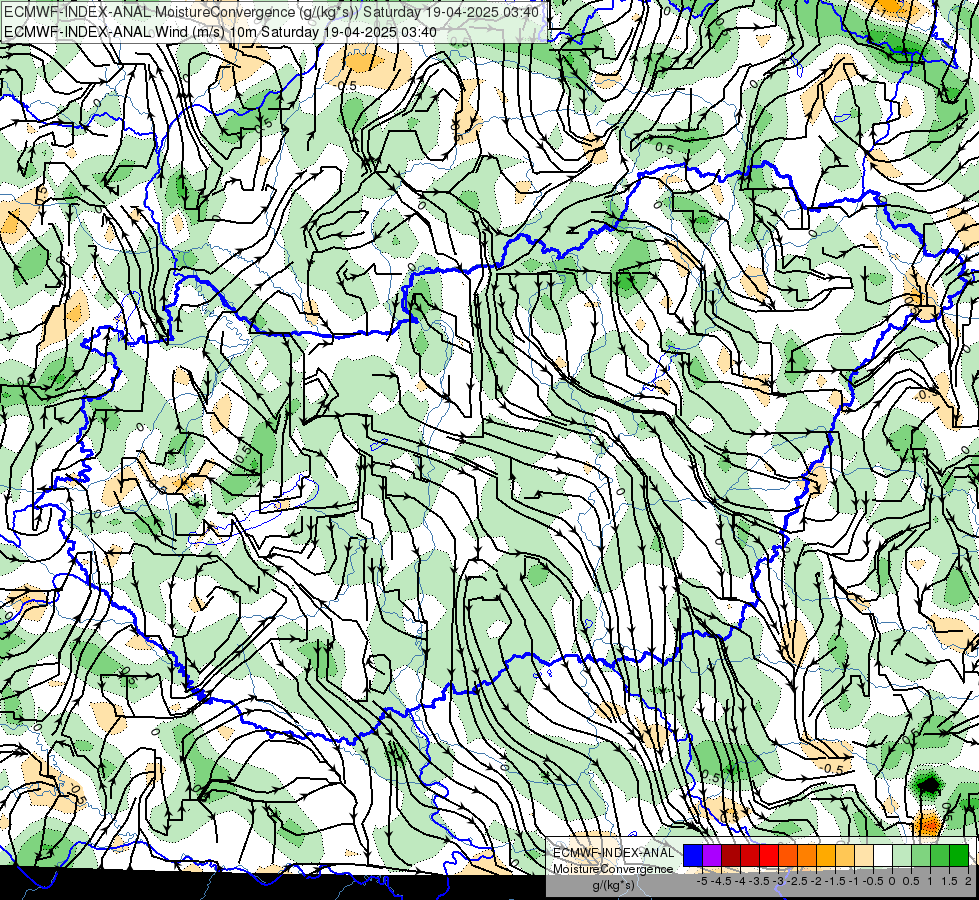Select the ECMWF-INDEX-ANAL label in the legend box

pos(613,853)
